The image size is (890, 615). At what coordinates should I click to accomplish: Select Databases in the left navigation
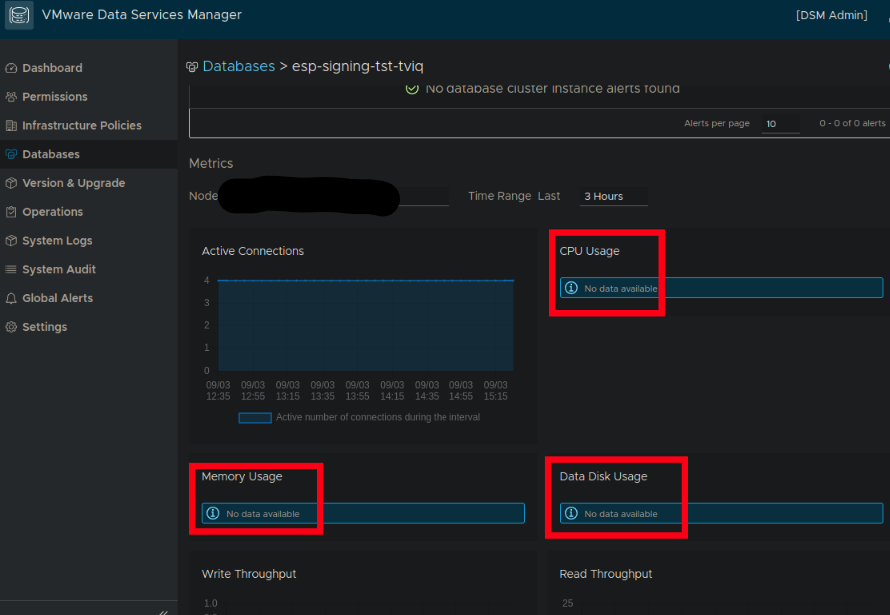tap(51, 155)
